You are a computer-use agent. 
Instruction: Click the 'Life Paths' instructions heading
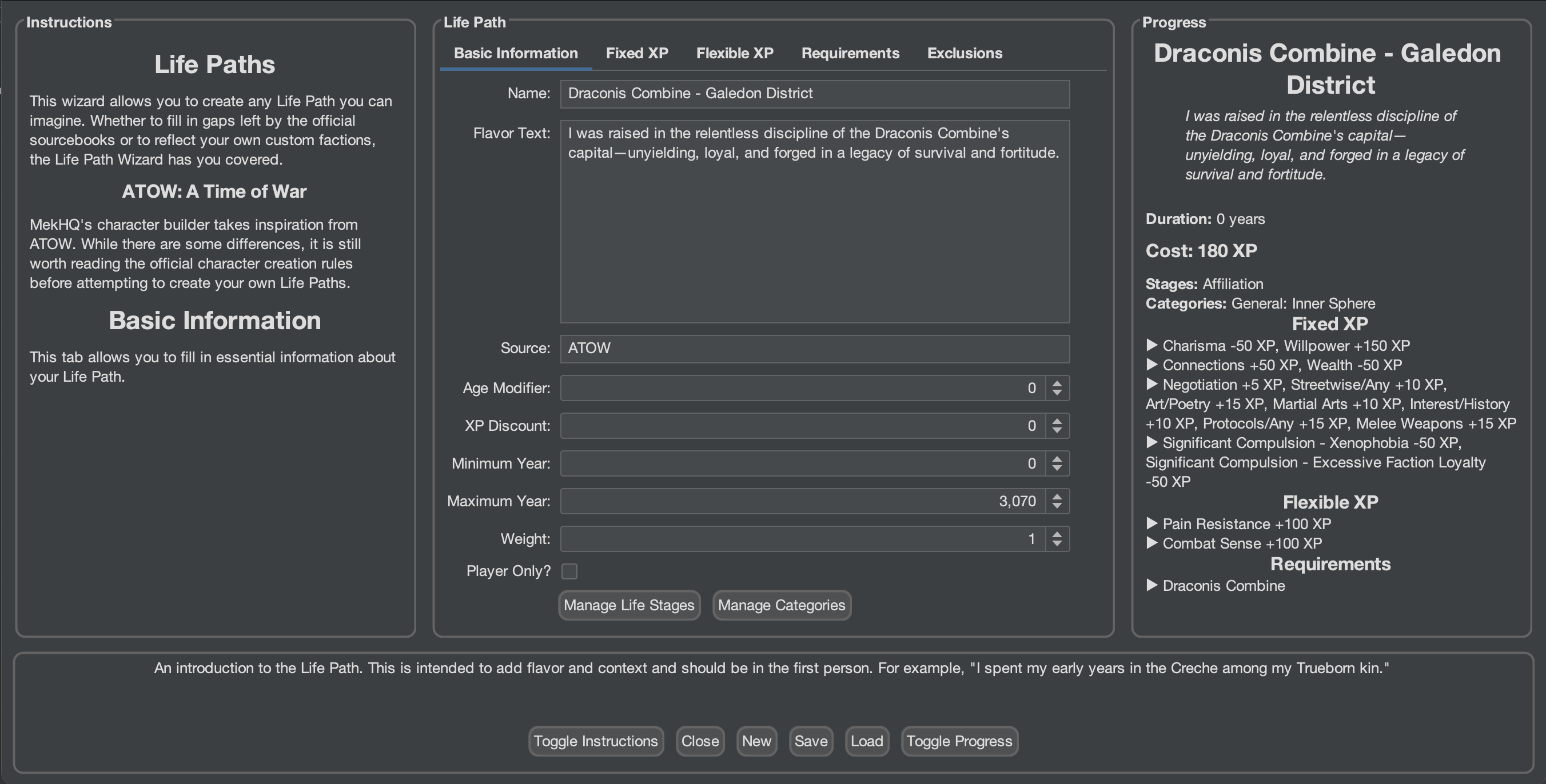tap(215, 64)
